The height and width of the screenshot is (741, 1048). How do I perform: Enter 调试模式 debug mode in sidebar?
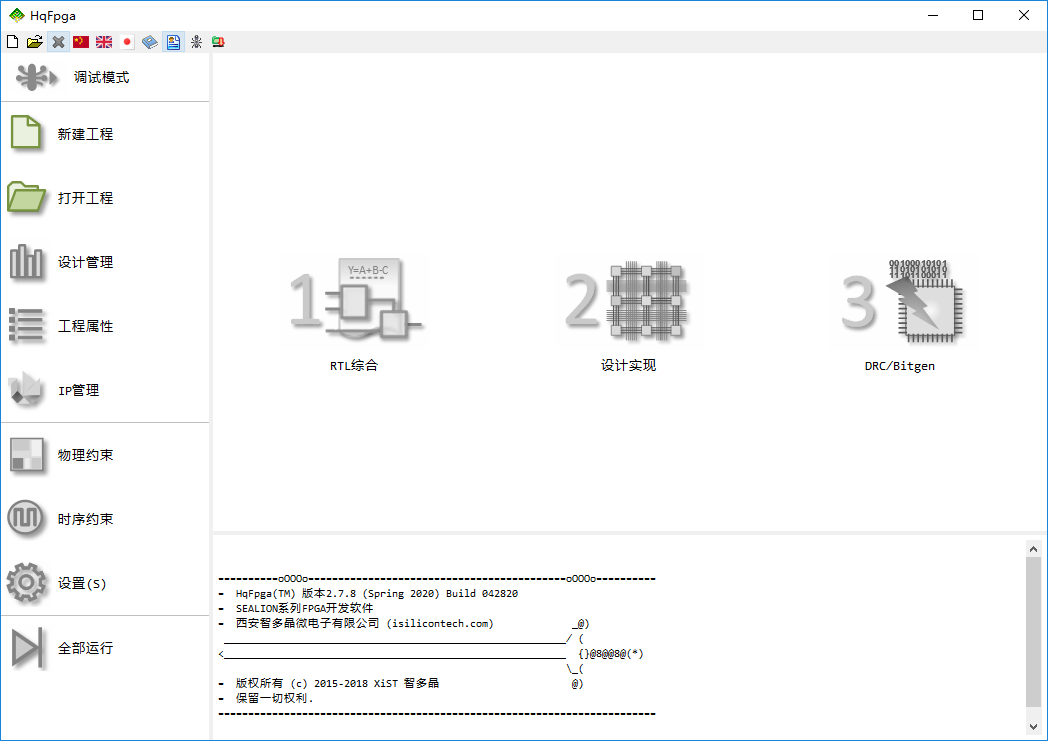100,77
